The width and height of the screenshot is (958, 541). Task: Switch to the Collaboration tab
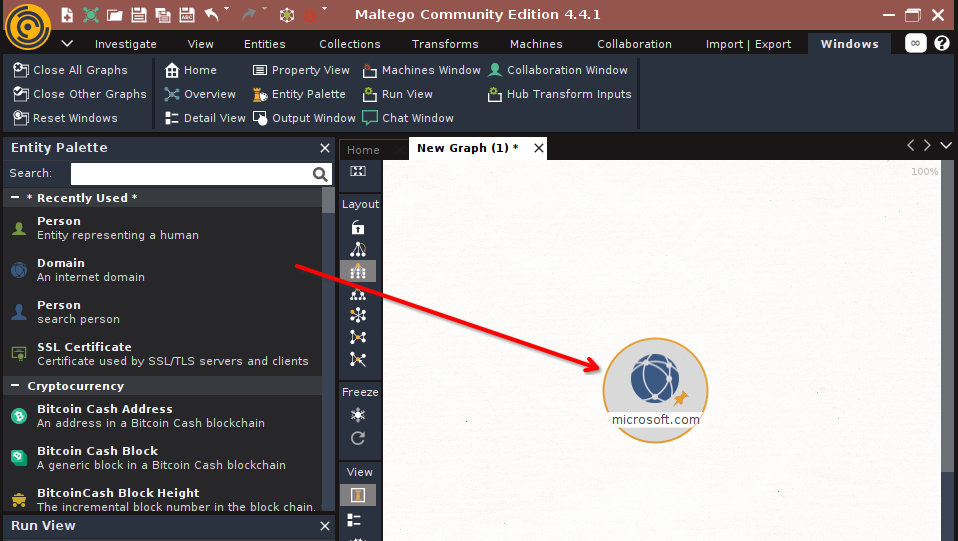pos(634,44)
